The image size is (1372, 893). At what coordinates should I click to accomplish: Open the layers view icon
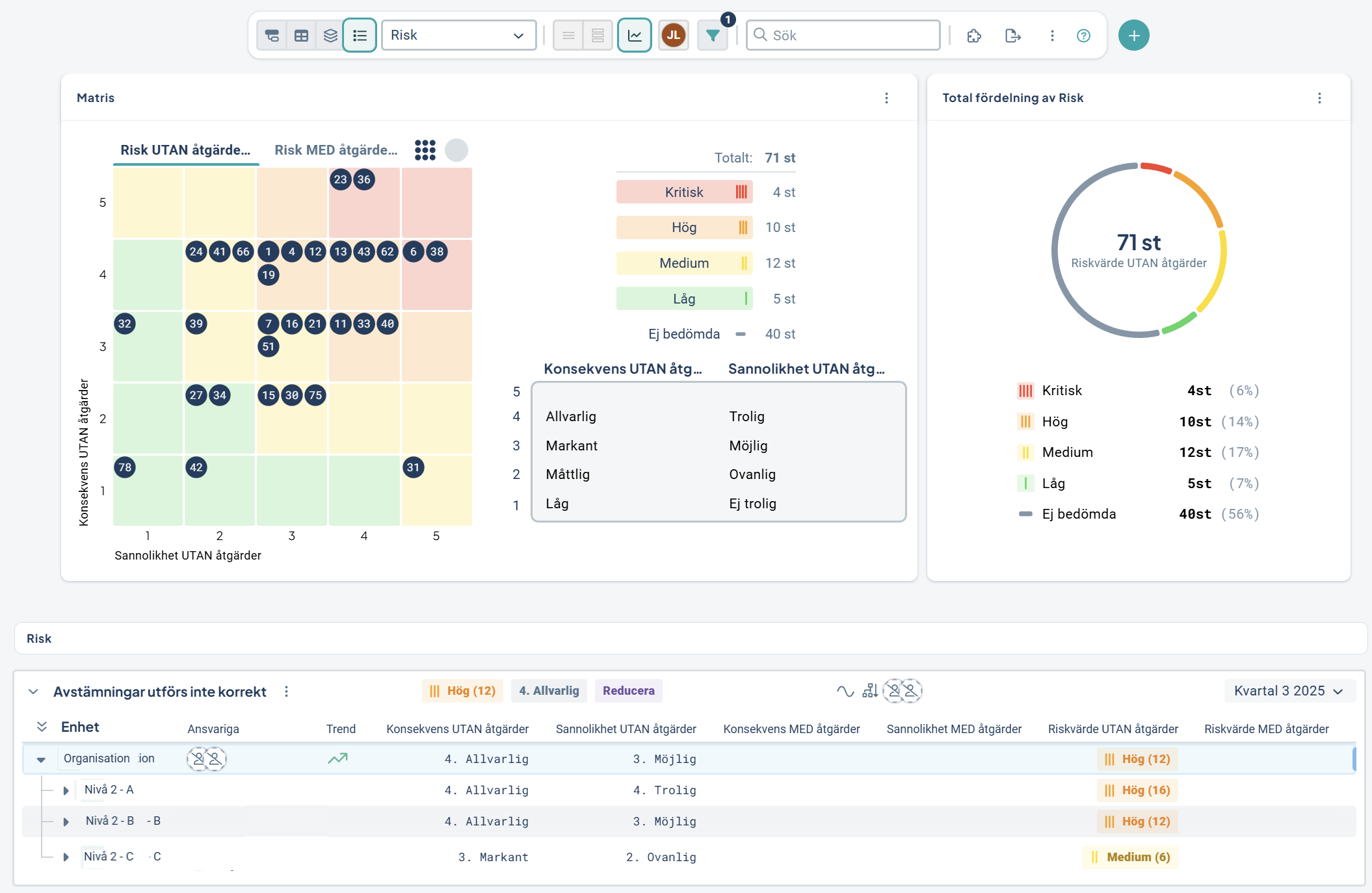[330, 35]
